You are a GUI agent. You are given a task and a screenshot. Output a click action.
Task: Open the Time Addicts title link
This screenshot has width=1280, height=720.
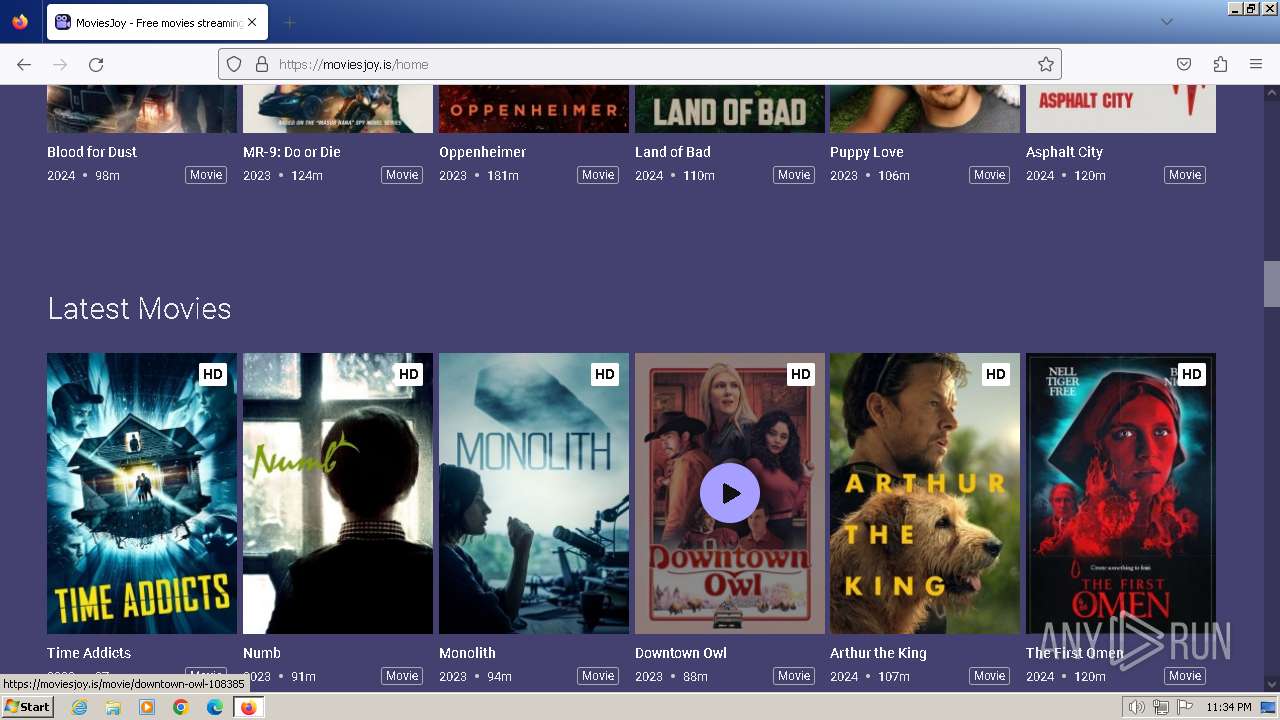(x=89, y=653)
